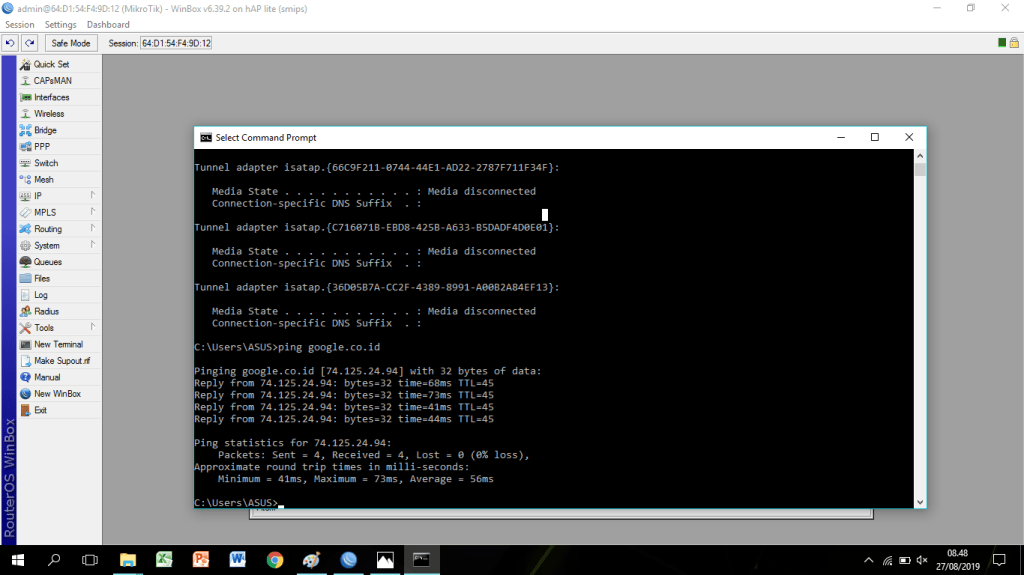Expand the Tools submenu

[x=44, y=328]
